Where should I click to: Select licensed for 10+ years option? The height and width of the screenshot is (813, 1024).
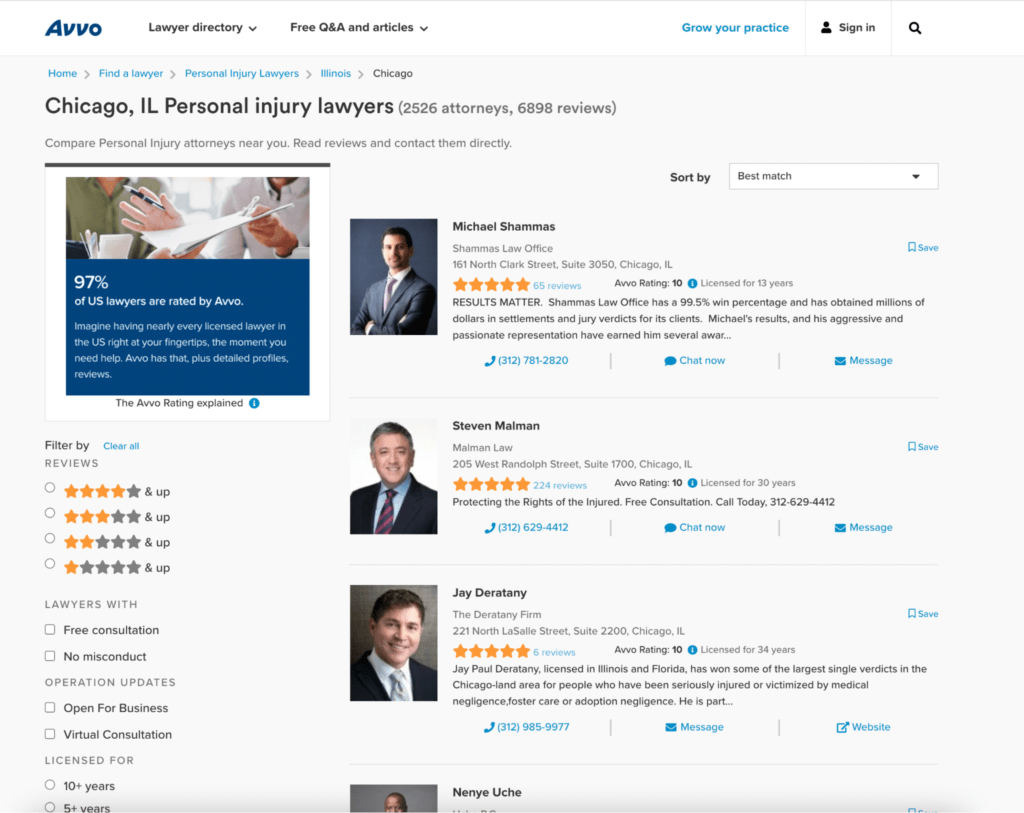[50, 785]
